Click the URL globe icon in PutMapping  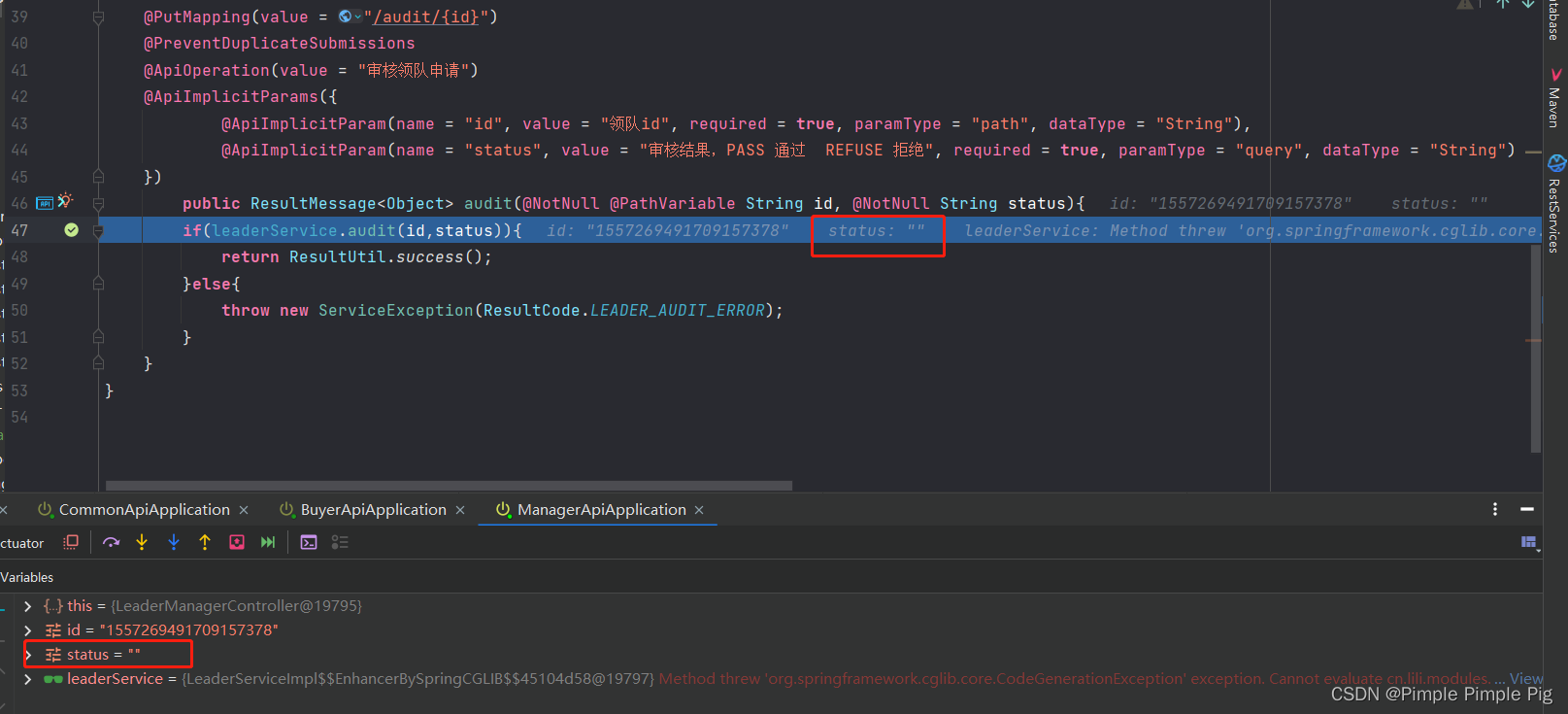point(347,17)
